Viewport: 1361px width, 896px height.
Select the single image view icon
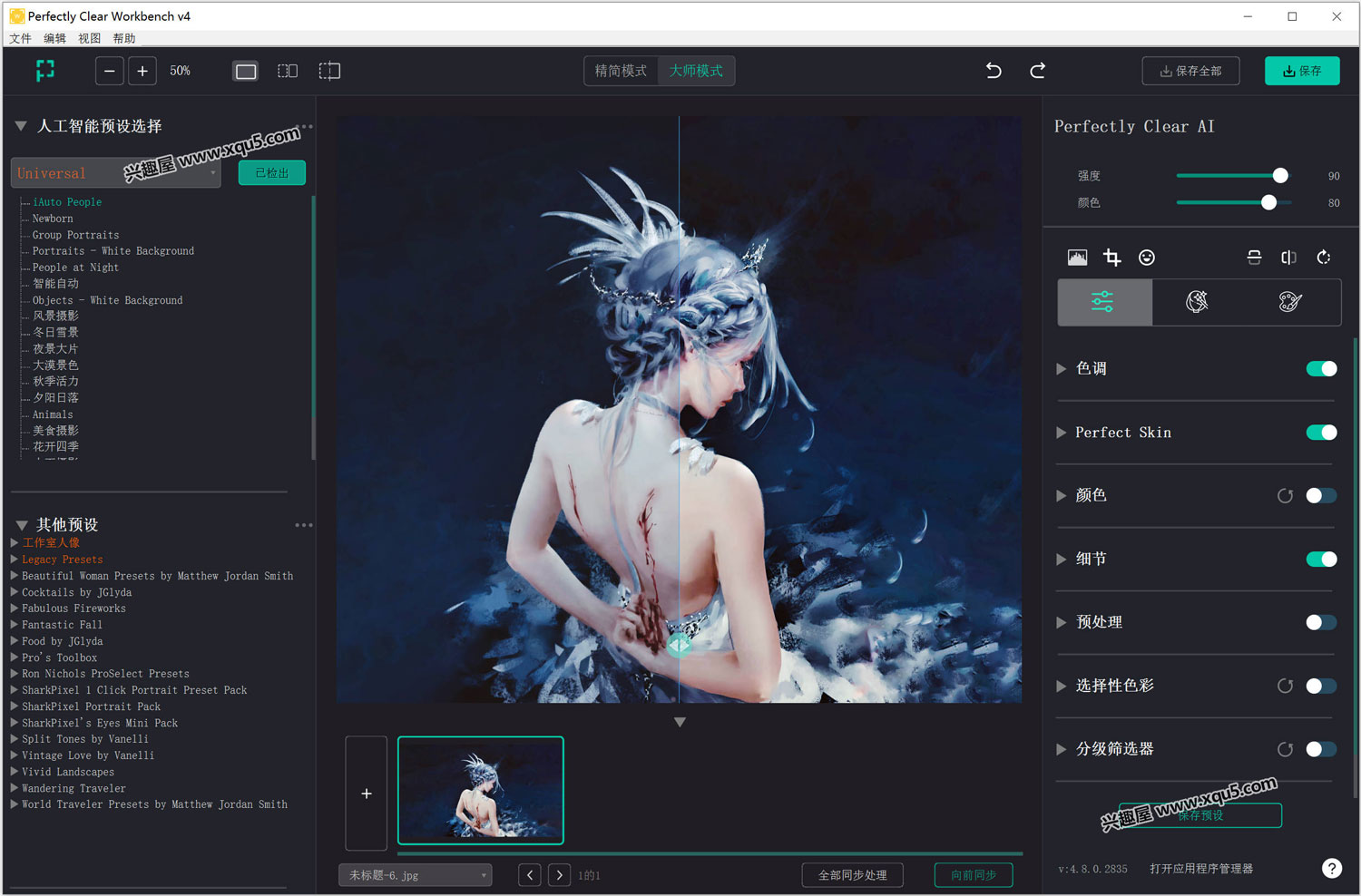[x=246, y=71]
